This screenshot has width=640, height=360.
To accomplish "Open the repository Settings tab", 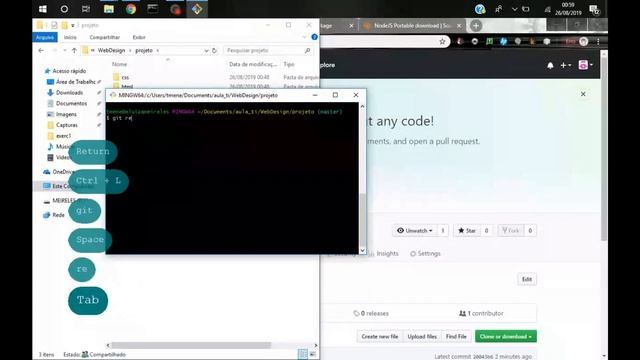I will (425, 253).
